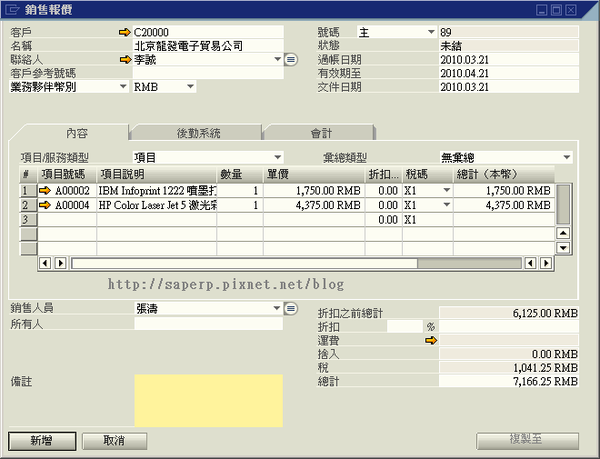Screen dimensions: 600x459
Task: Click 過帳日期 field 2010.03.21
Action: pos(509,60)
